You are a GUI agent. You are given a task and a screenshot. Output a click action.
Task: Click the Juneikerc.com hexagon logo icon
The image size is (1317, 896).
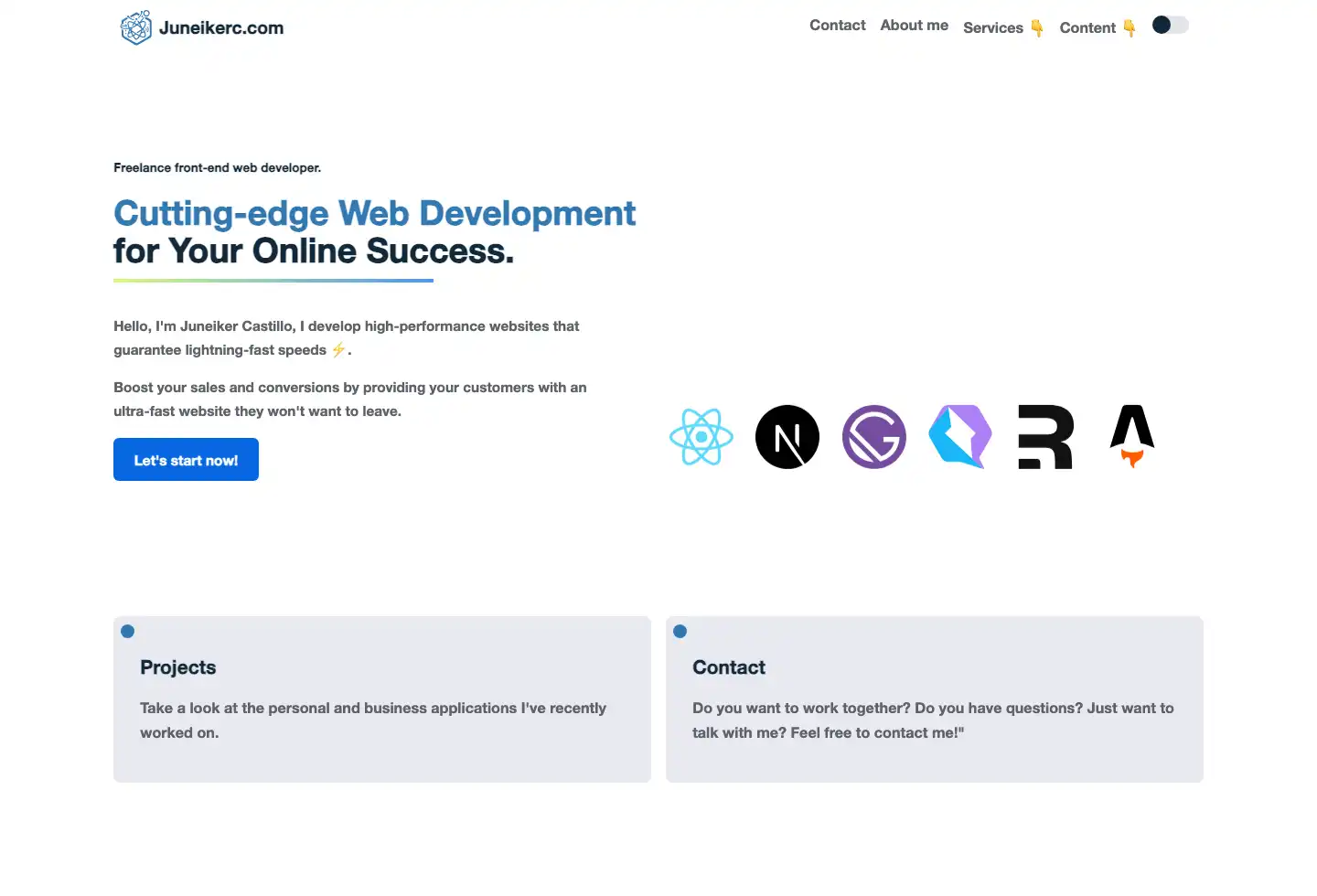[136, 27]
